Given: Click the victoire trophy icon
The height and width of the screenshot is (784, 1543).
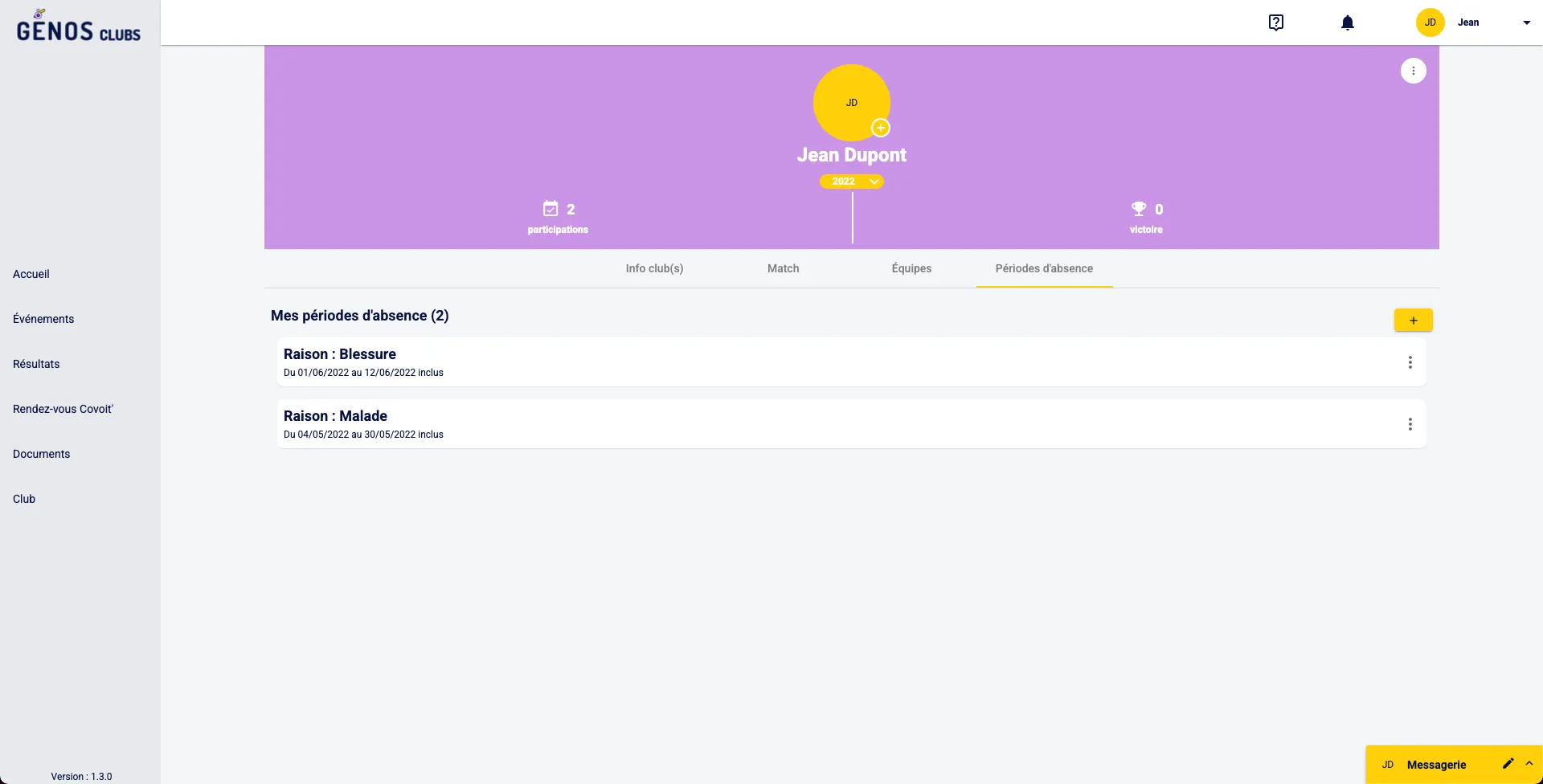Looking at the screenshot, I should point(1139,209).
